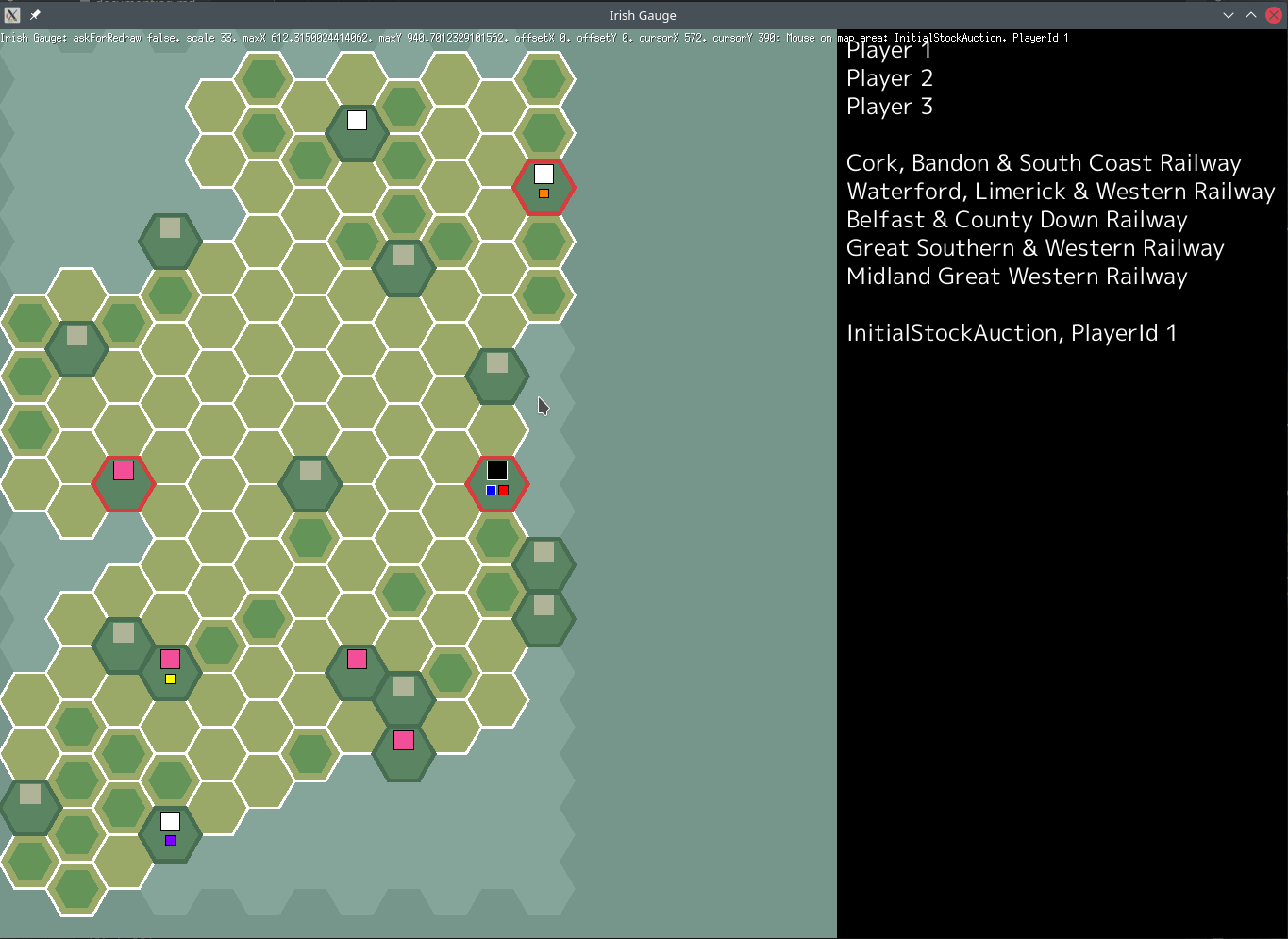
Task: Click the black square on the red-outlined town
Action: pos(497,470)
